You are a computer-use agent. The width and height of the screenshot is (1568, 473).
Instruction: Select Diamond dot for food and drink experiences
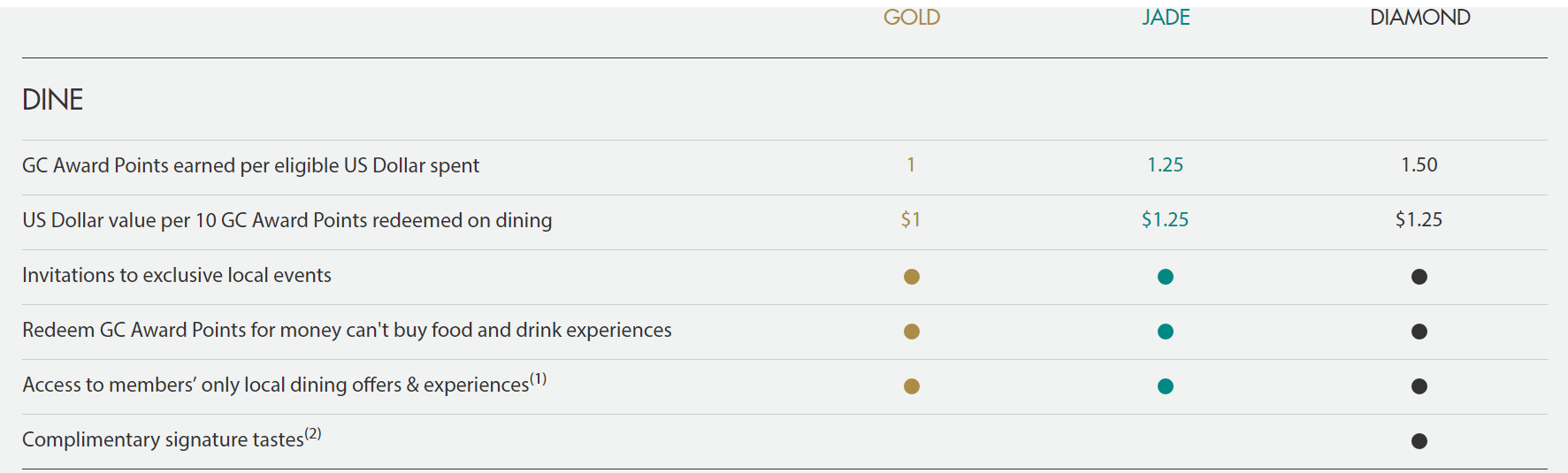pos(1419,332)
